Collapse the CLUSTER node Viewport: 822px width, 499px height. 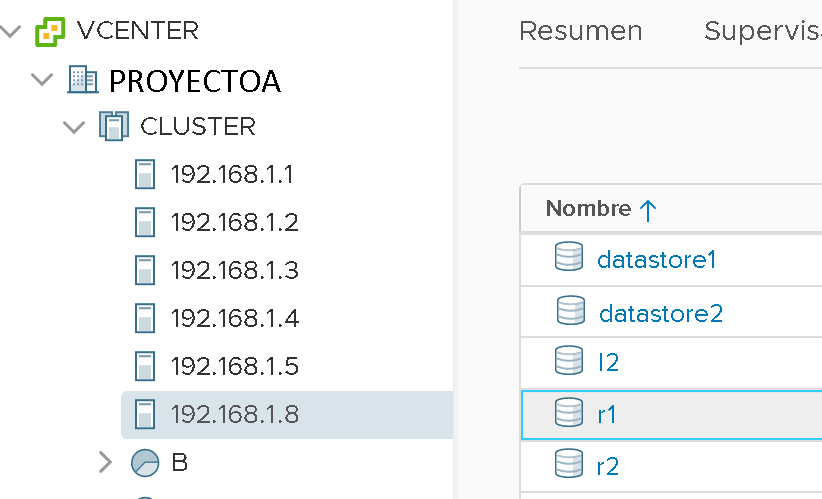74,127
